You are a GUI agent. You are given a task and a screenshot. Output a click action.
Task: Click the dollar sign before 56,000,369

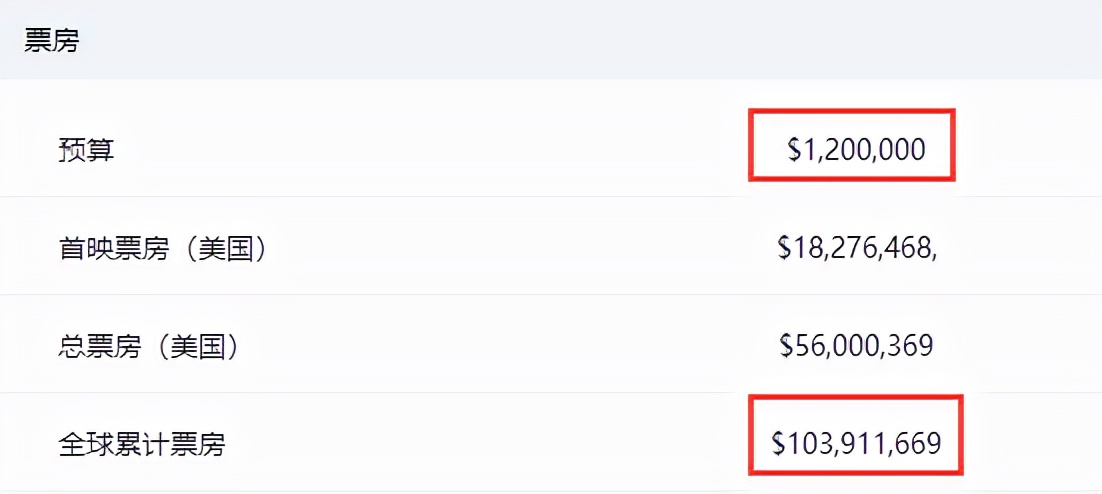[x=787, y=346]
